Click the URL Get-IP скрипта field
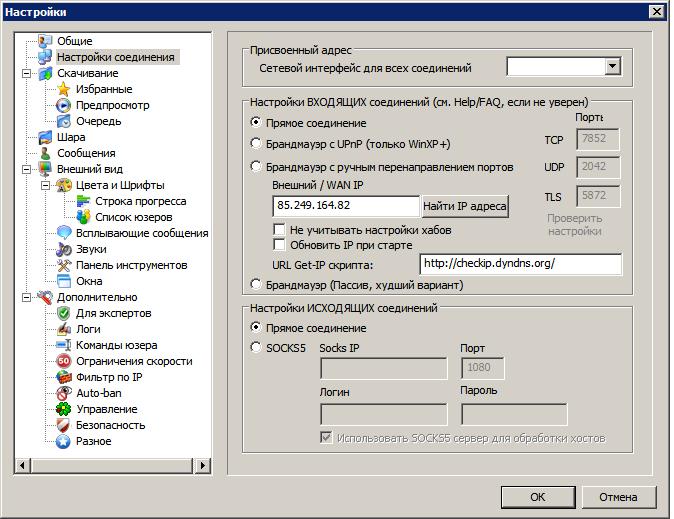The width and height of the screenshot is (674, 519). point(521,264)
